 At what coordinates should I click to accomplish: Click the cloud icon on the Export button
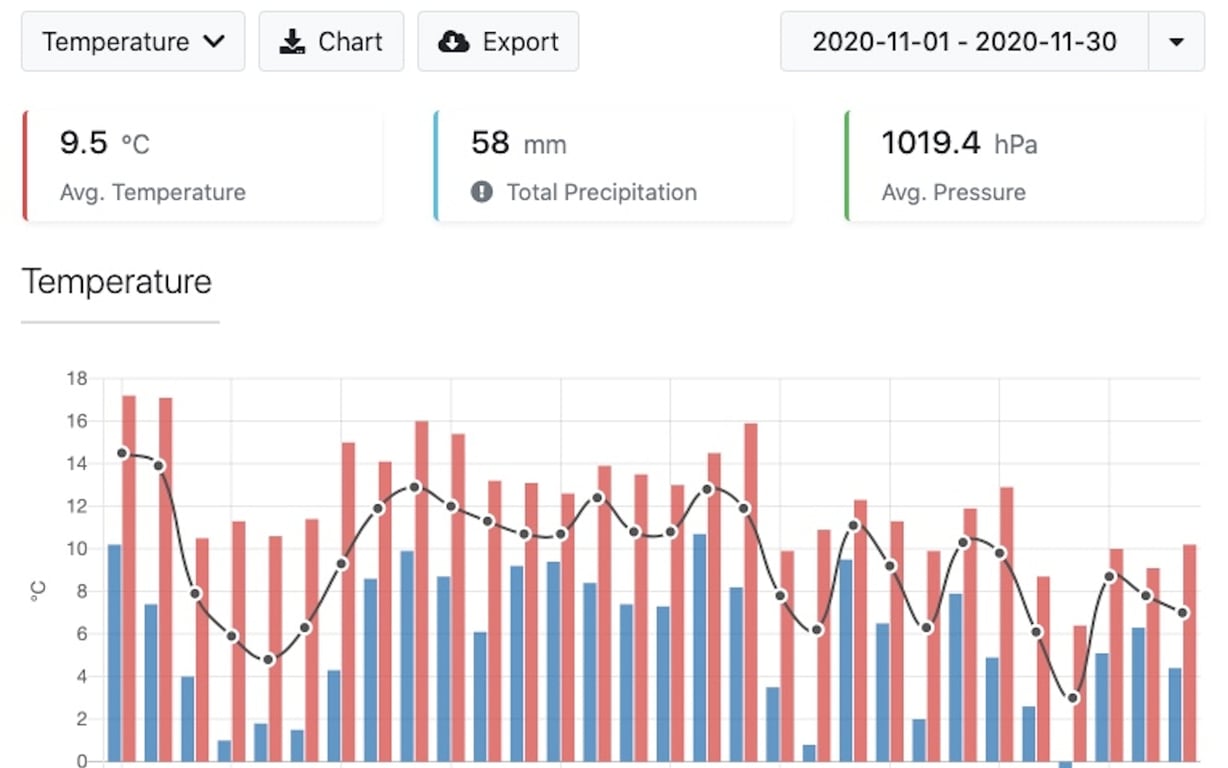(455, 41)
